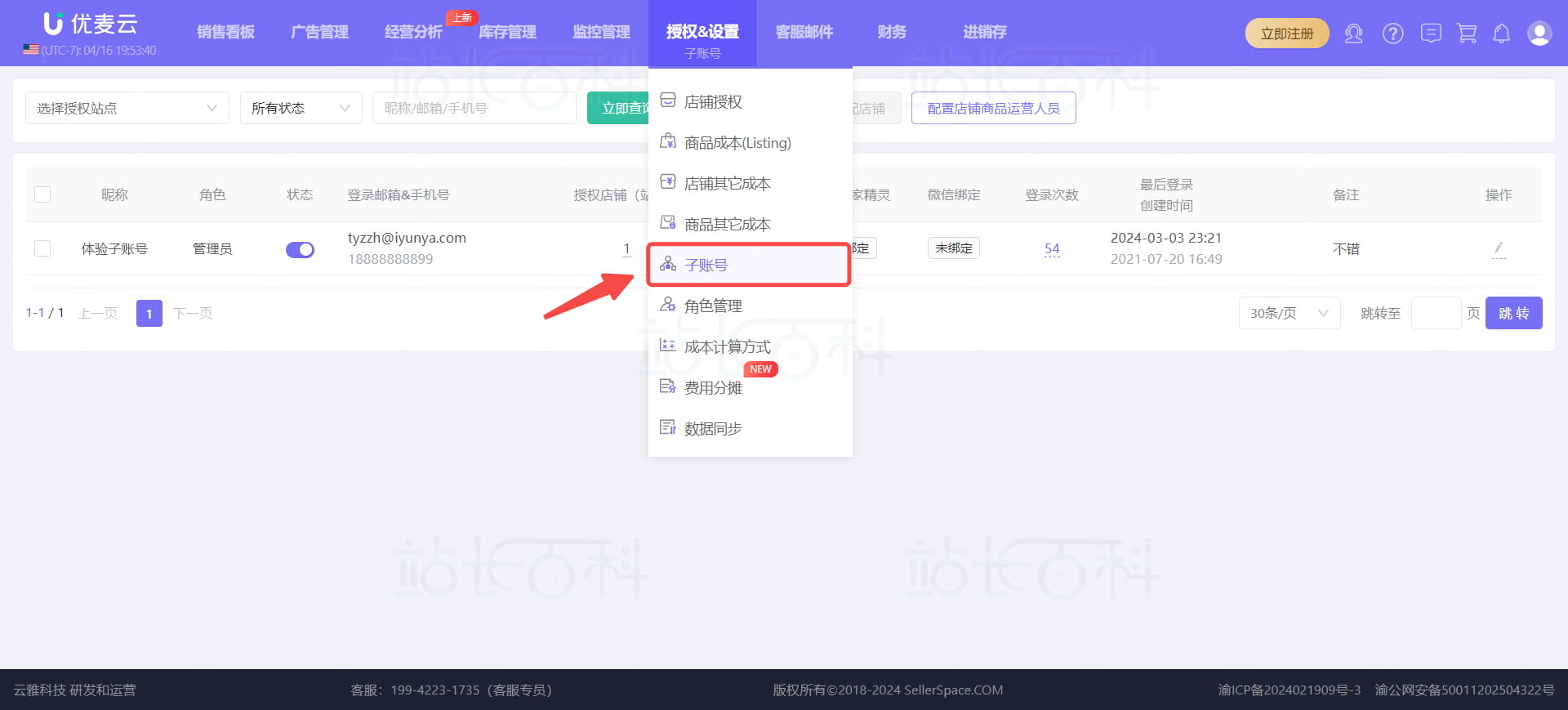Viewport: 1568px width, 710px height.
Task: Click the 不错 remark cell
Action: click(1346, 248)
